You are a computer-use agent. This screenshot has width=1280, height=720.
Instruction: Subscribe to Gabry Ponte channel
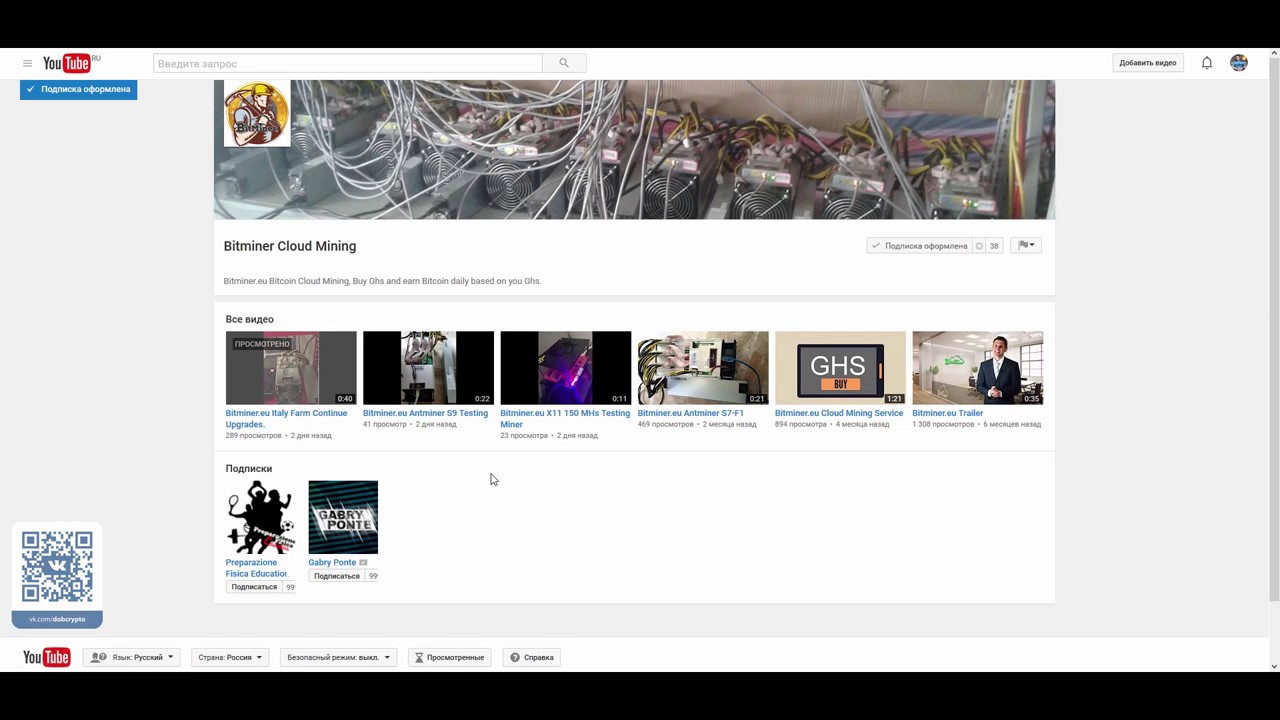point(336,576)
